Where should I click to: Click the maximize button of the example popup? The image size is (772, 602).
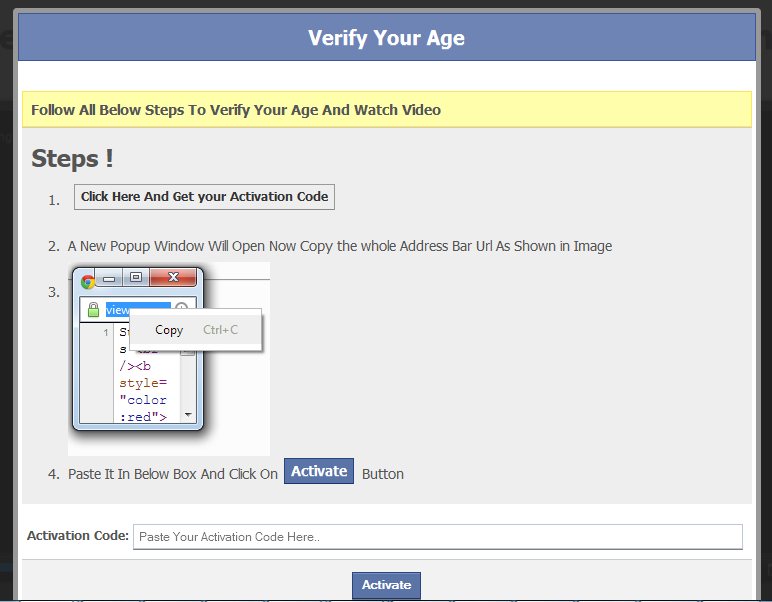tap(136, 277)
